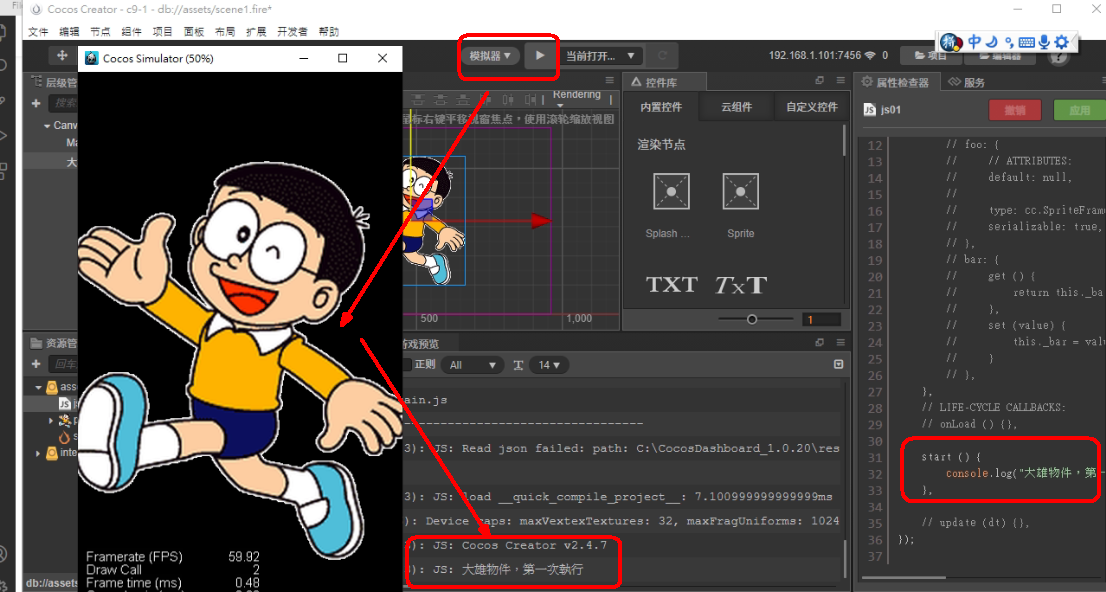
Task: Select the TXT Label node icon
Action: (672, 284)
